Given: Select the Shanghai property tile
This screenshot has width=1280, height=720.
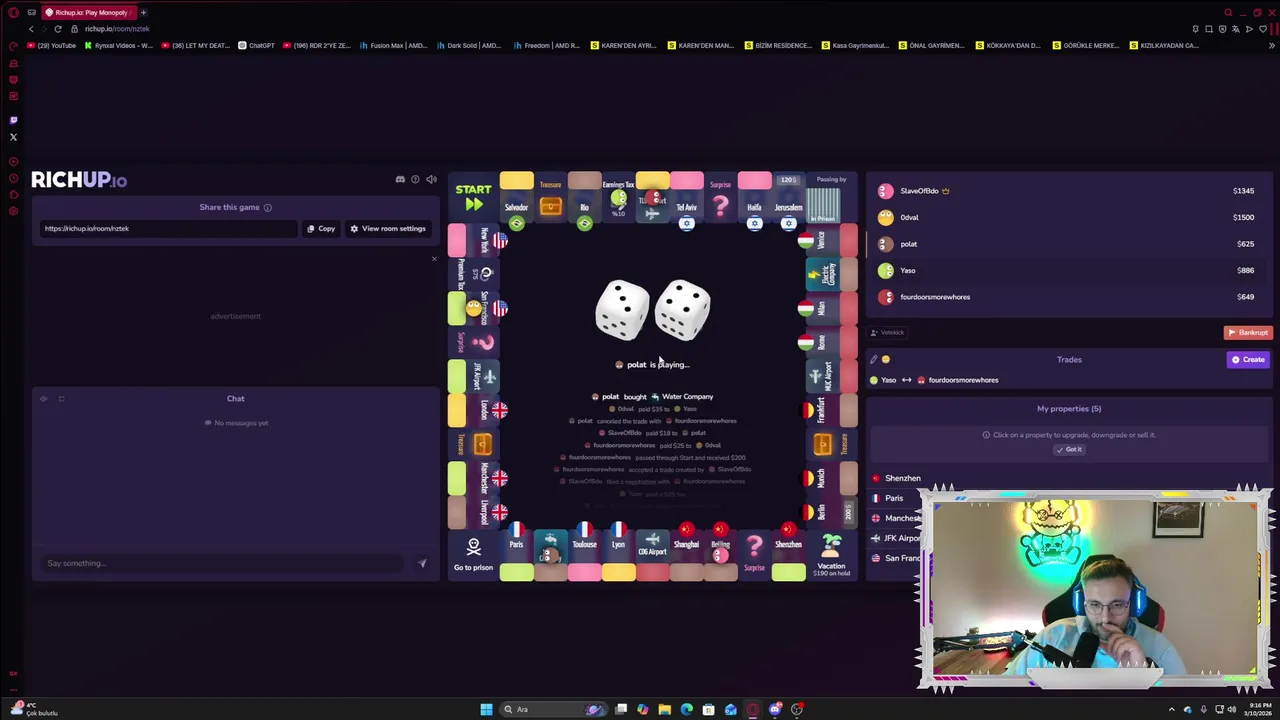Looking at the screenshot, I should pyautogui.click(x=686, y=554).
